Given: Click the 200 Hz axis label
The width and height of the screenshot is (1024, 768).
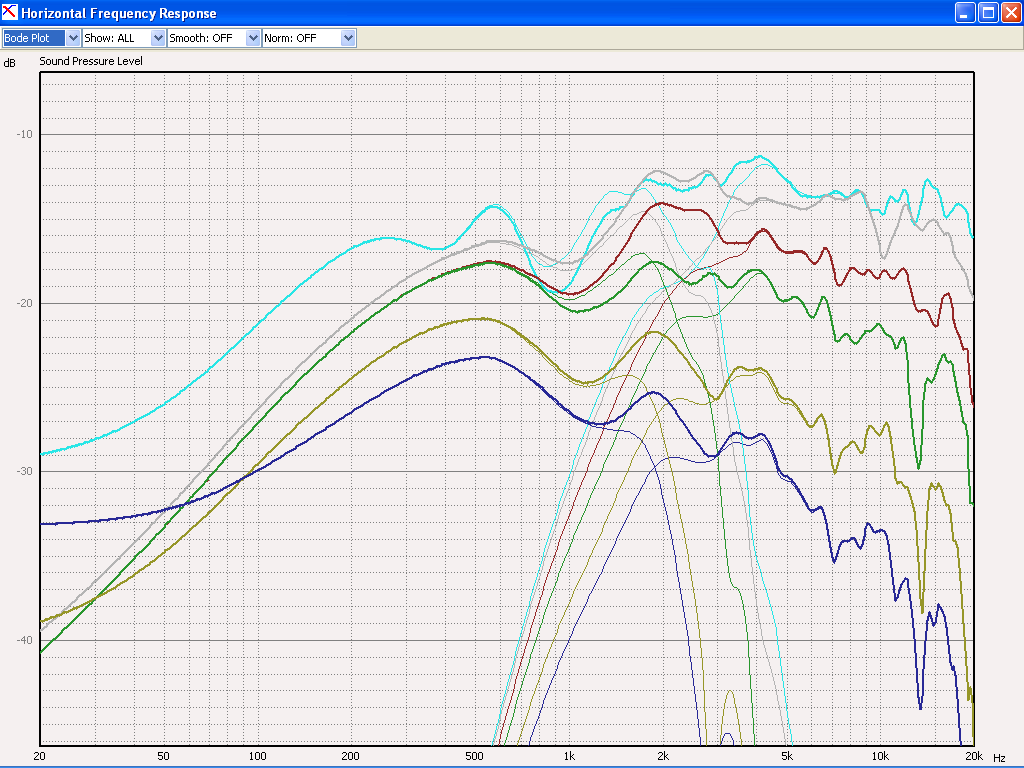Looking at the screenshot, I should [x=351, y=756].
